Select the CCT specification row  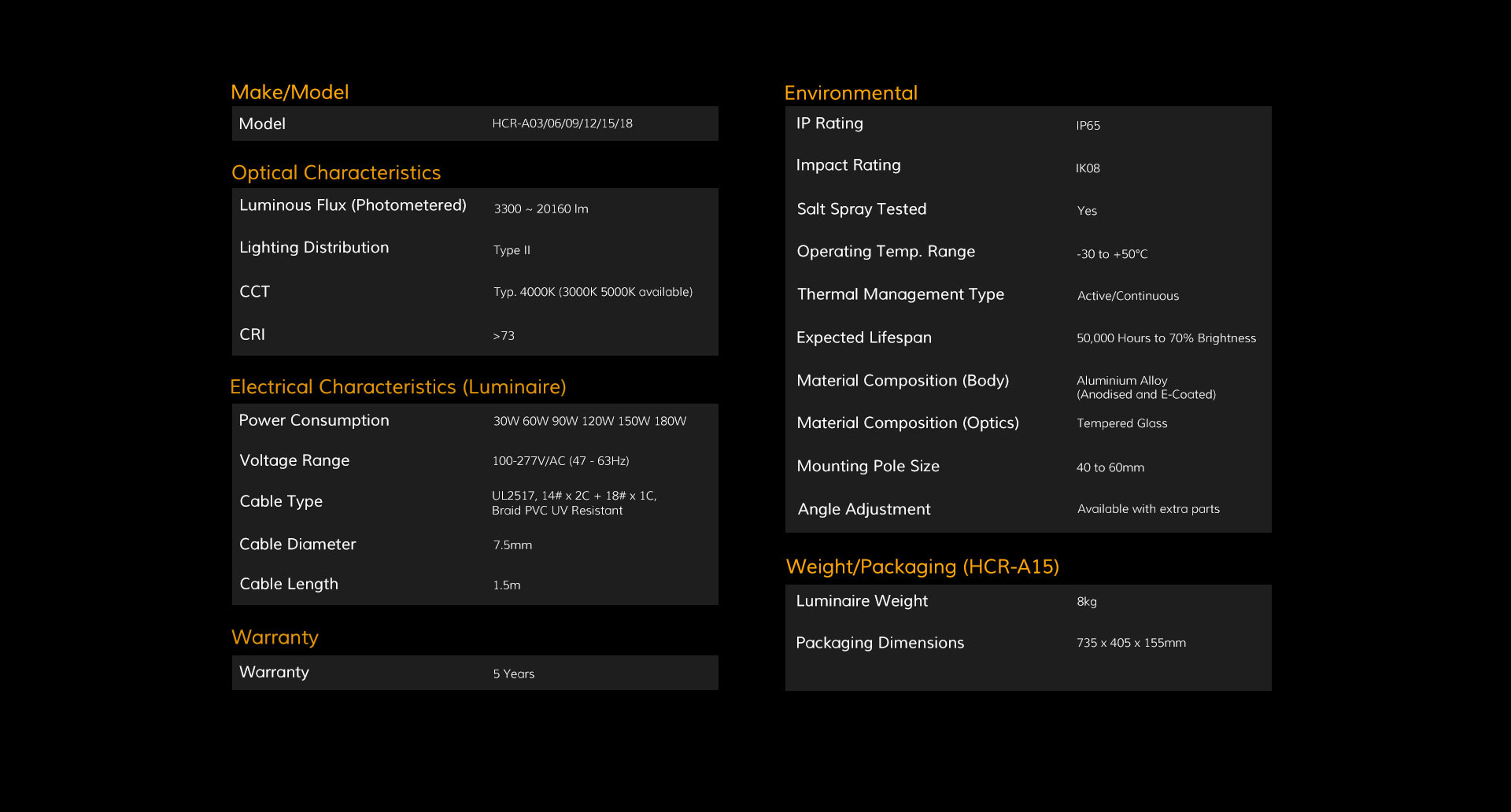[472, 291]
